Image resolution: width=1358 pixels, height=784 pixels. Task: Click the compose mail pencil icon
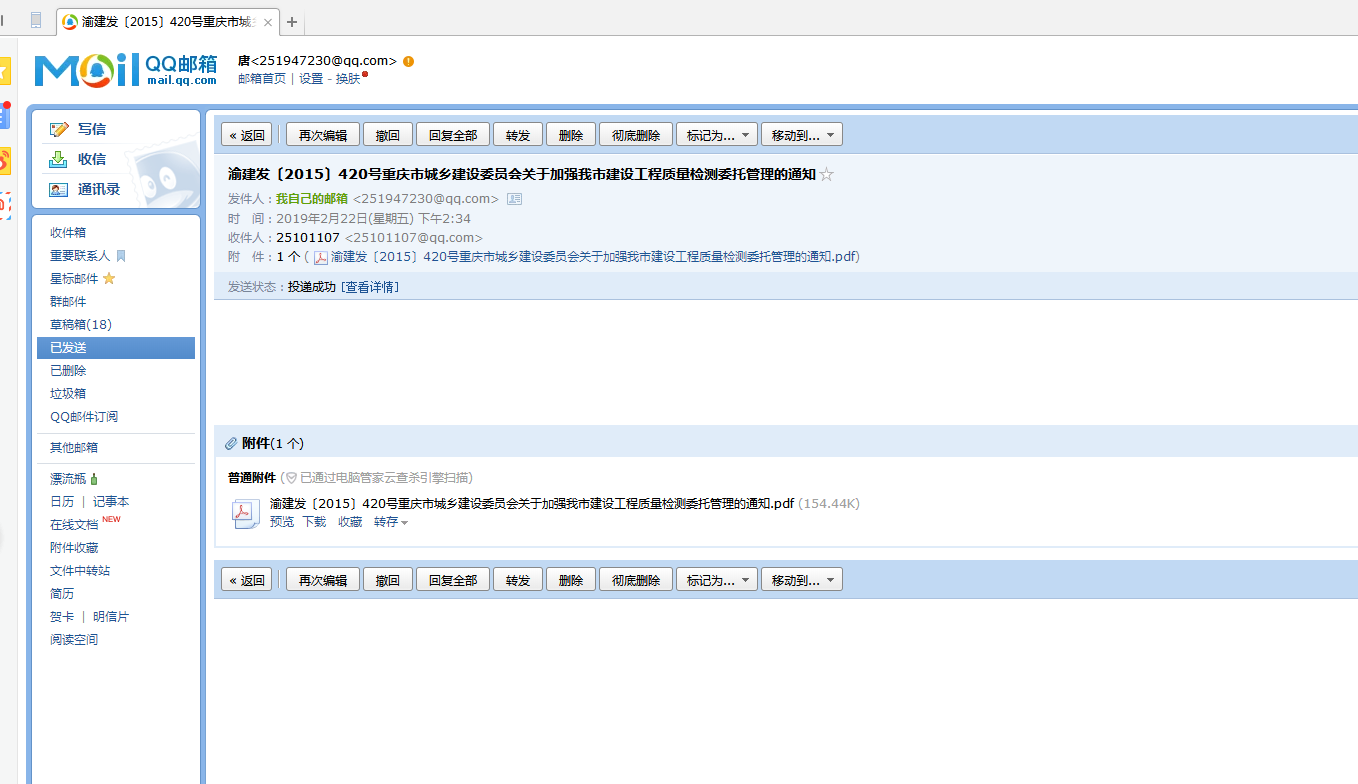[x=59, y=129]
